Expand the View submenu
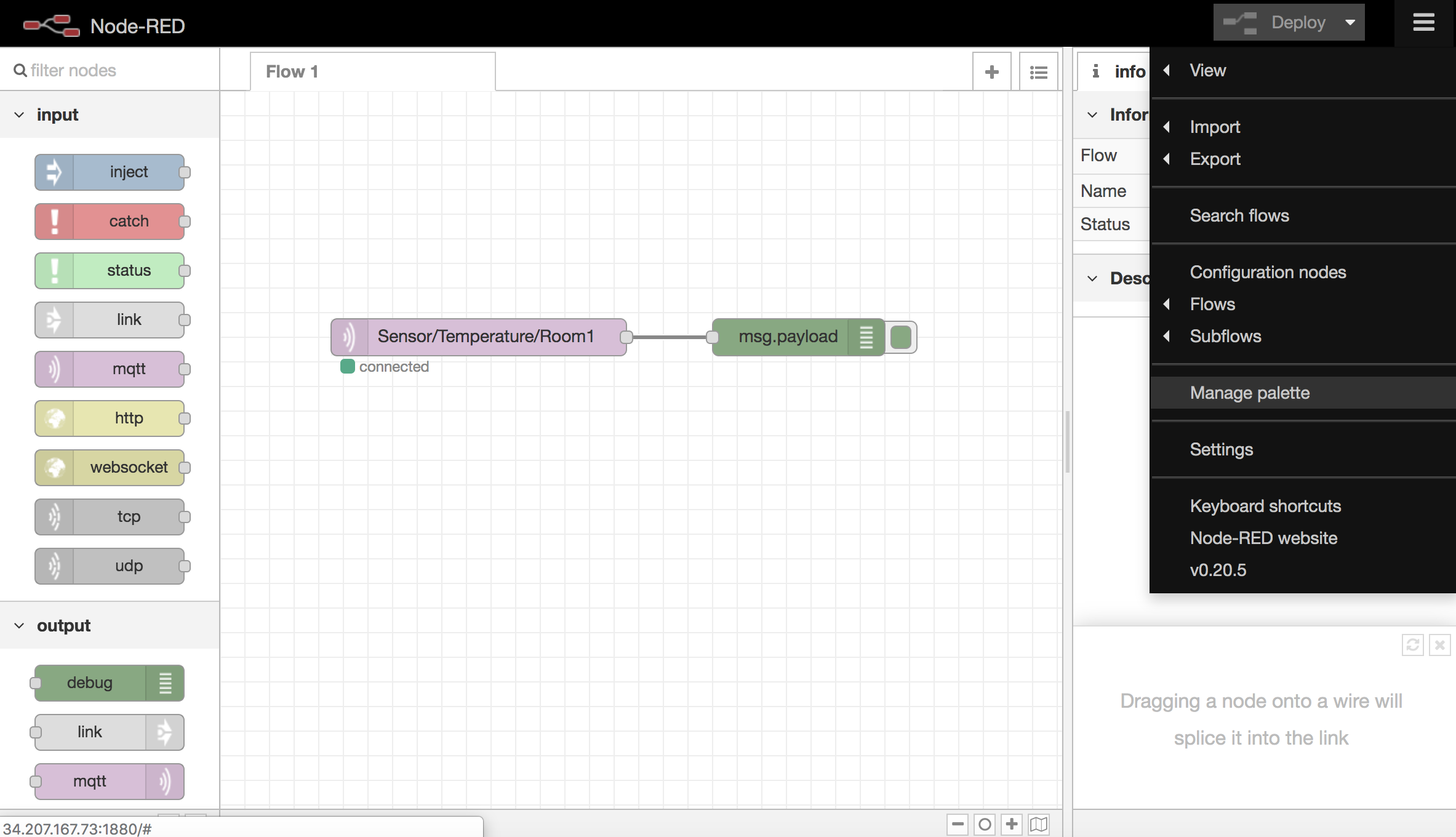This screenshot has height=837, width=1456. tap(1303, 70)
